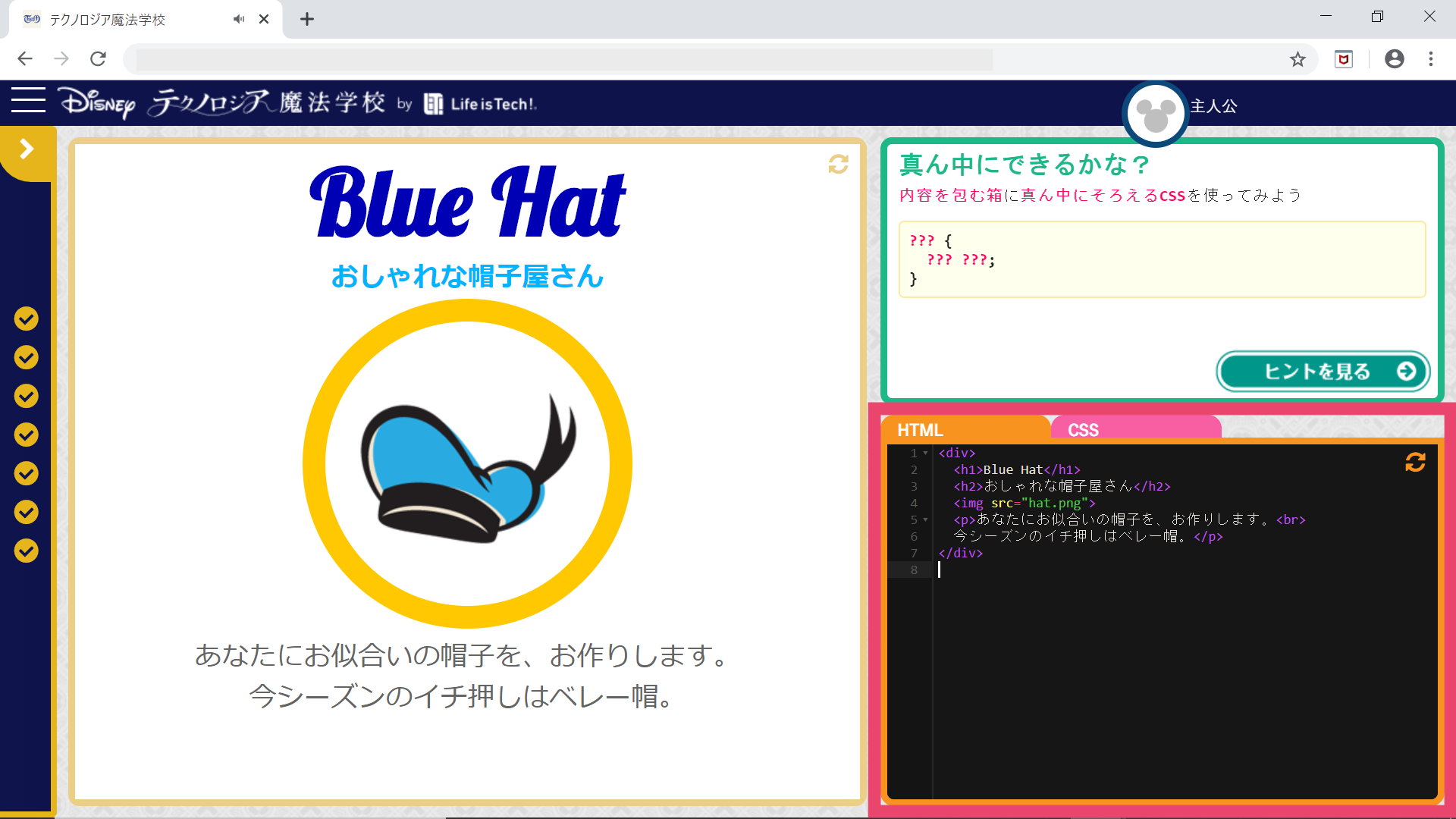
Task: Click the あなたにお似合いの帽子を paragraph
Action: pyautogui.click(x=463, y=675)
